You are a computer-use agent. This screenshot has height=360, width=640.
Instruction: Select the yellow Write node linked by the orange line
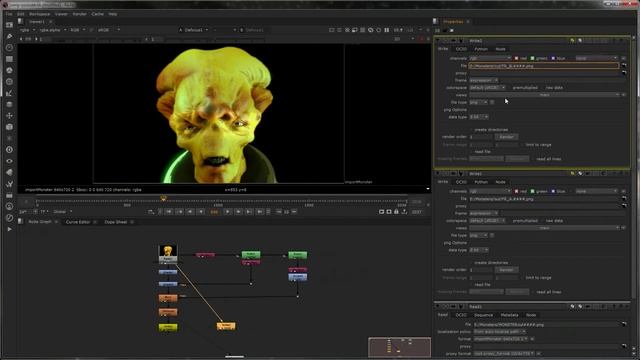[x=226, y=326]
